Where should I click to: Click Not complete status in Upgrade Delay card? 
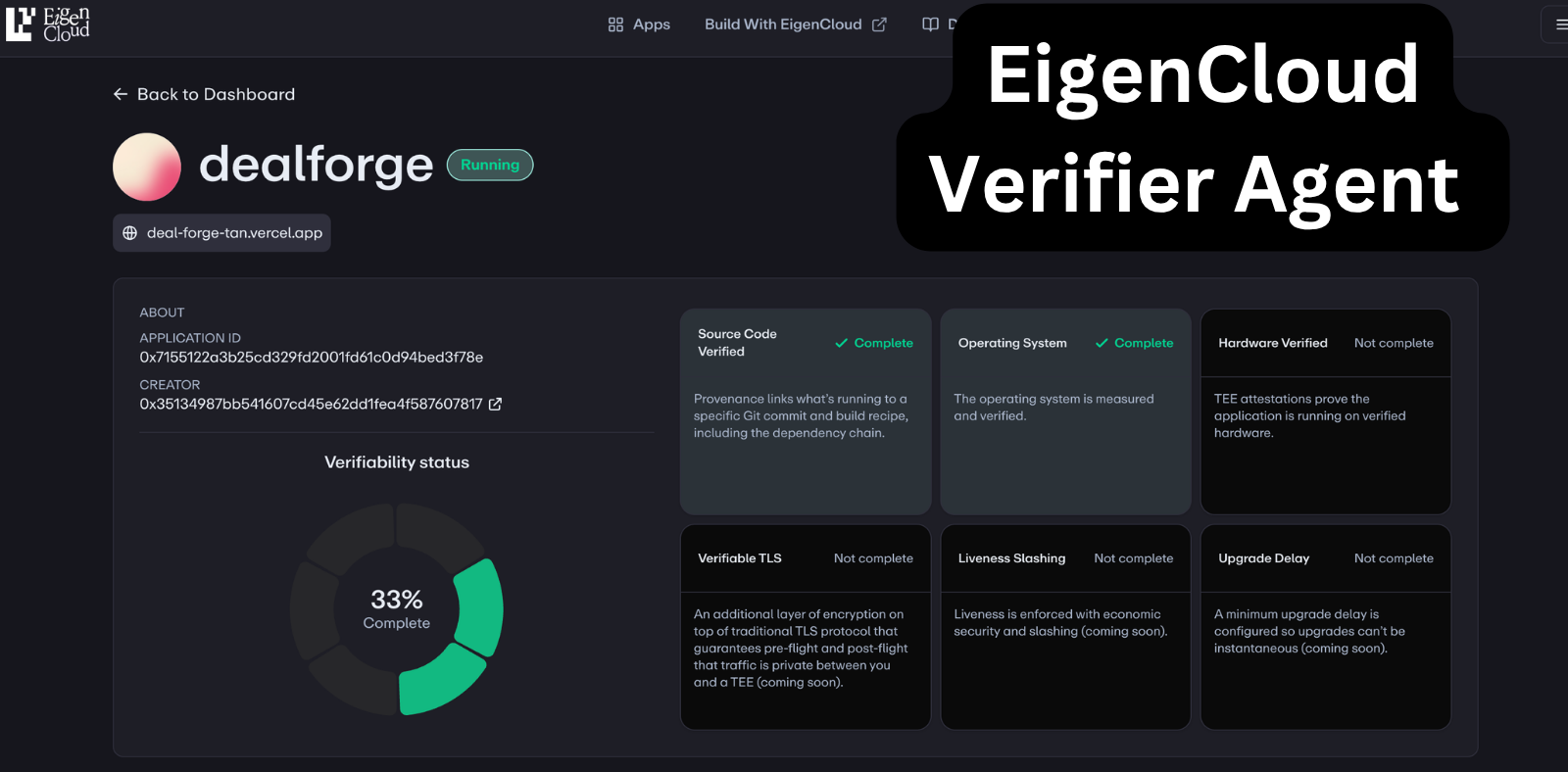point(1394,558)
